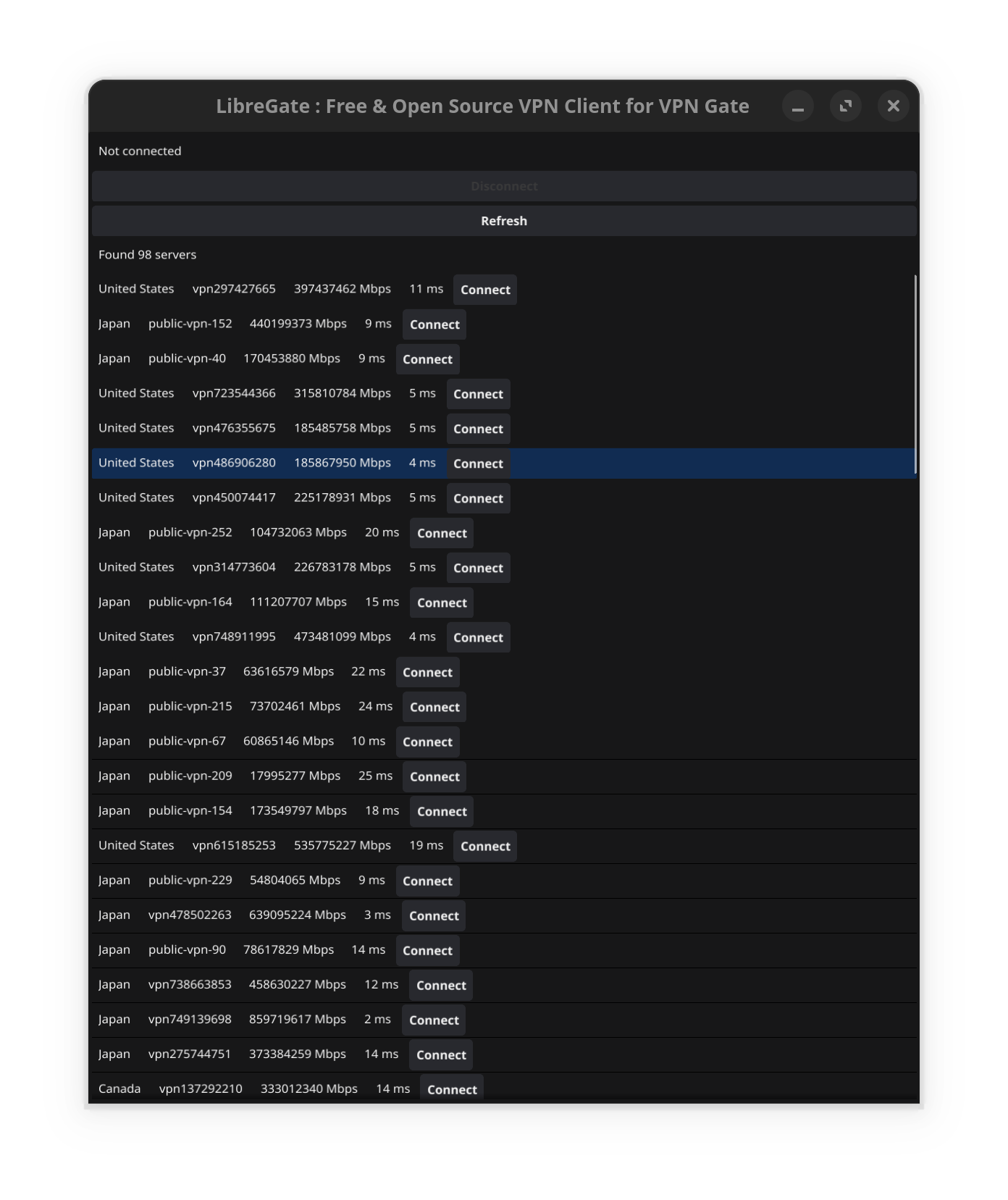This screenshot has width=1008, height=1200.
Task: Connect to Japan server vpn738663853
Action: pyautogui.click(x=441, y=985)
